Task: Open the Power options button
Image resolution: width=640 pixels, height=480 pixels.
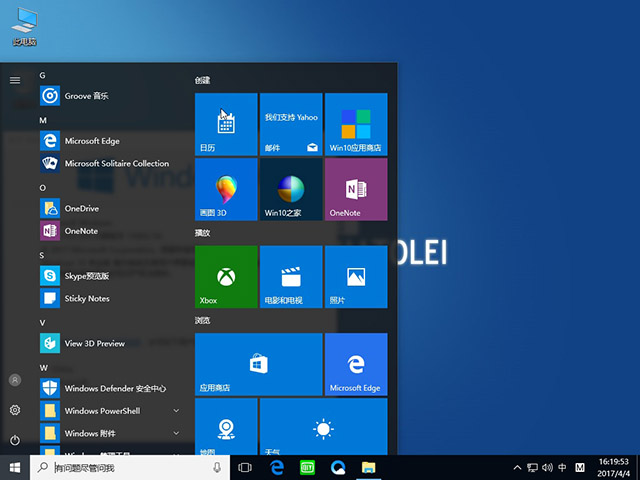Action: point(14,440)
